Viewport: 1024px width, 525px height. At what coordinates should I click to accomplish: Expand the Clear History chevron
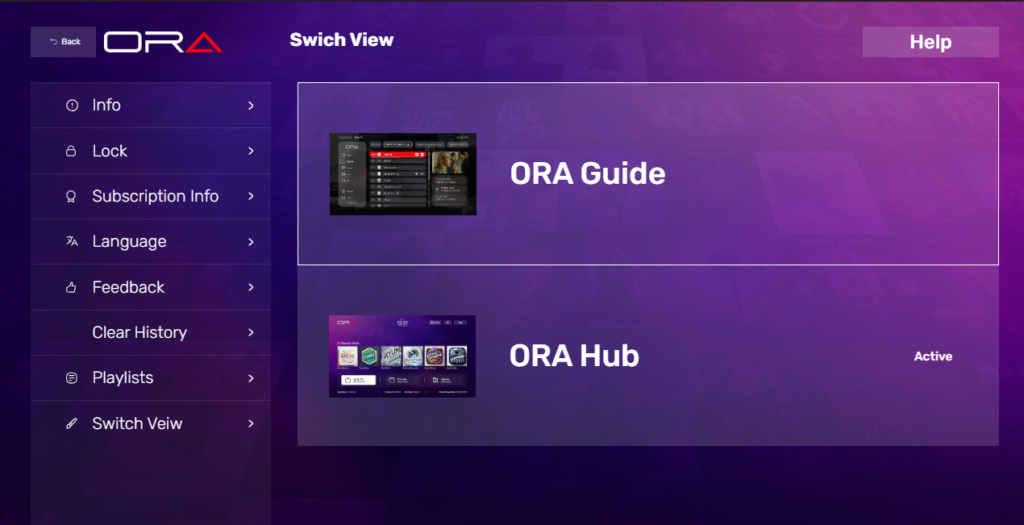click(x=251, y=332)
